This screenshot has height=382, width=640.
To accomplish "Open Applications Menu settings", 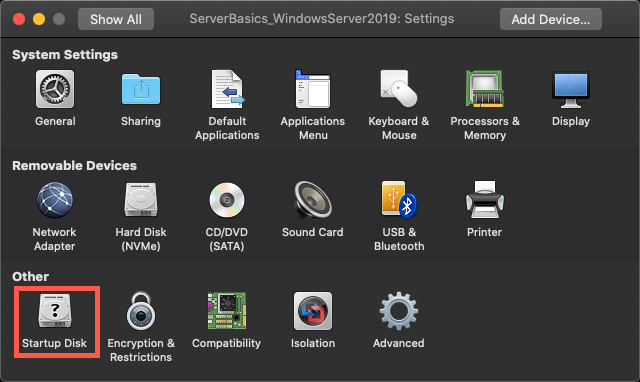I will 313,89.
